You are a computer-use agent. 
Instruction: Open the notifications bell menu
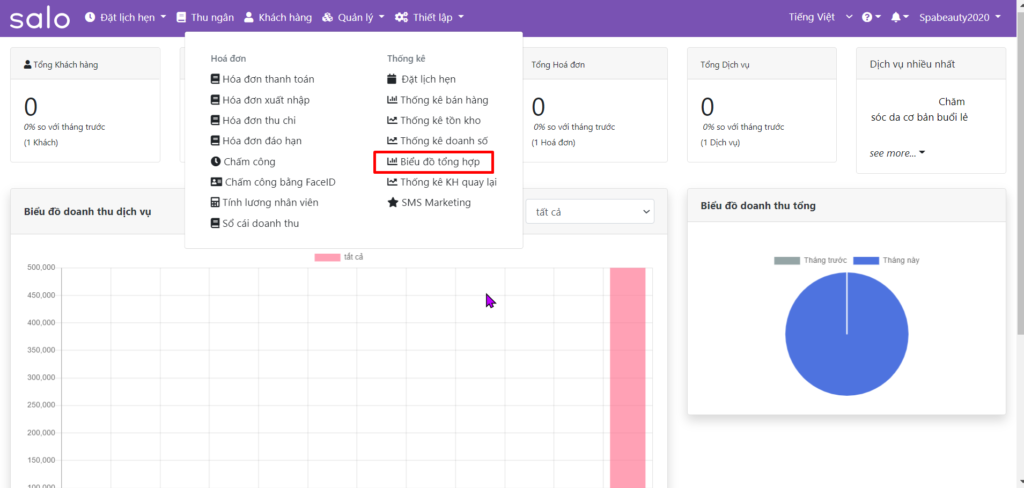(x=900, y=18)
